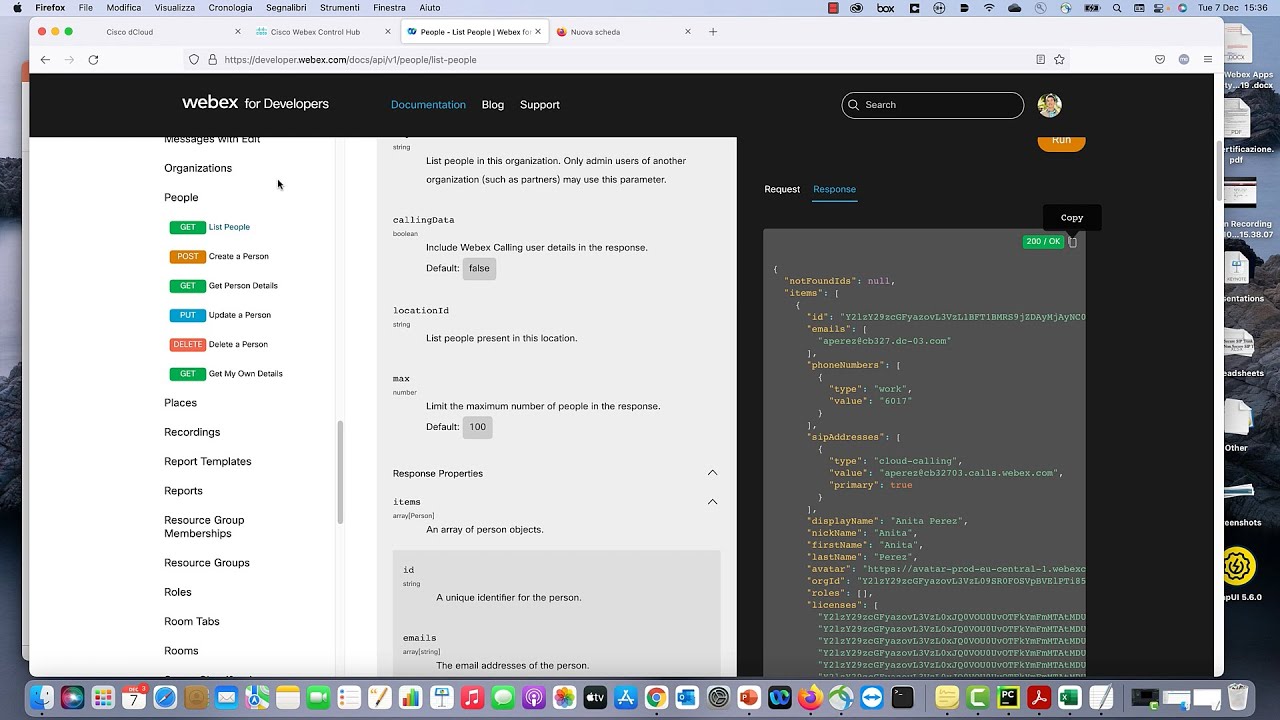Viewport: 1280px width, 720px height.
Task: Open Report Templates in the sidebar
Action: pyautogui.click(x=208, y=462)
